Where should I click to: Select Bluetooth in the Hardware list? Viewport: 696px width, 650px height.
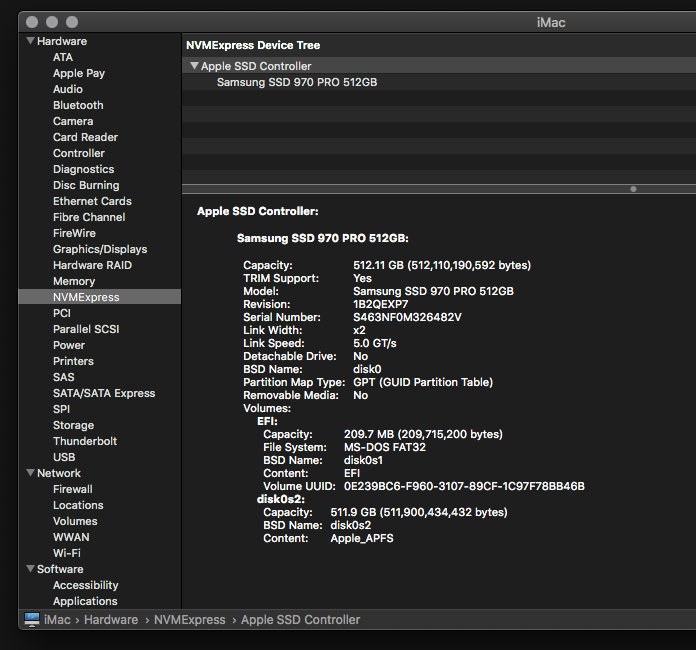78,105
